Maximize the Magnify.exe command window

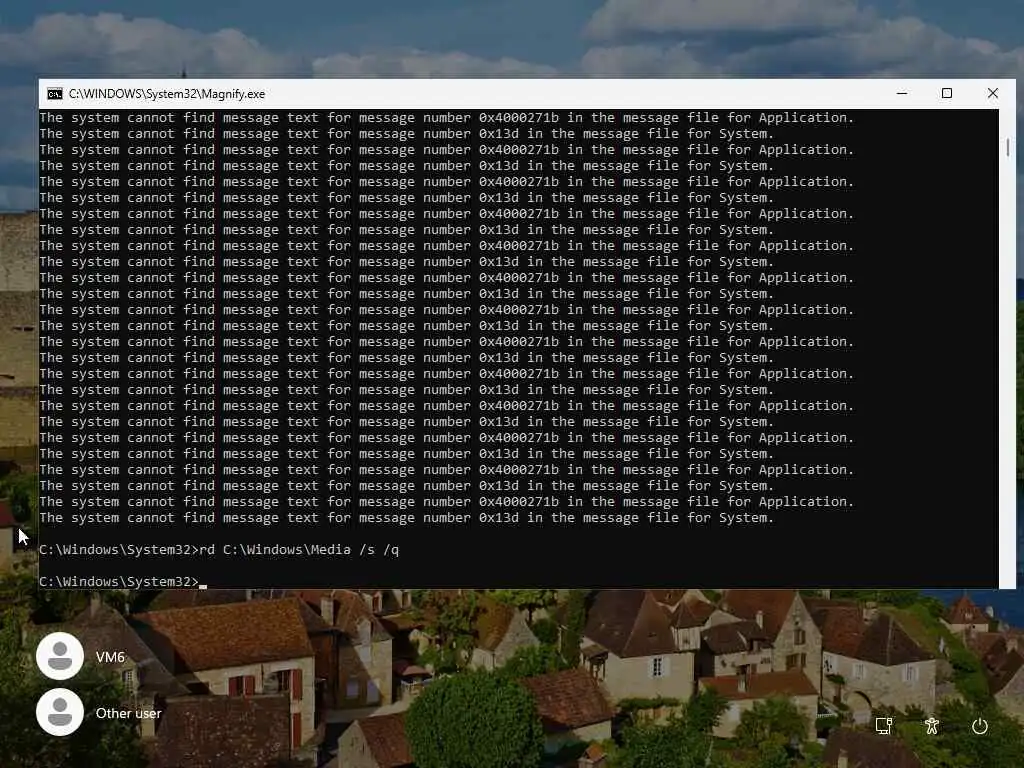click(x=947, y=93)
